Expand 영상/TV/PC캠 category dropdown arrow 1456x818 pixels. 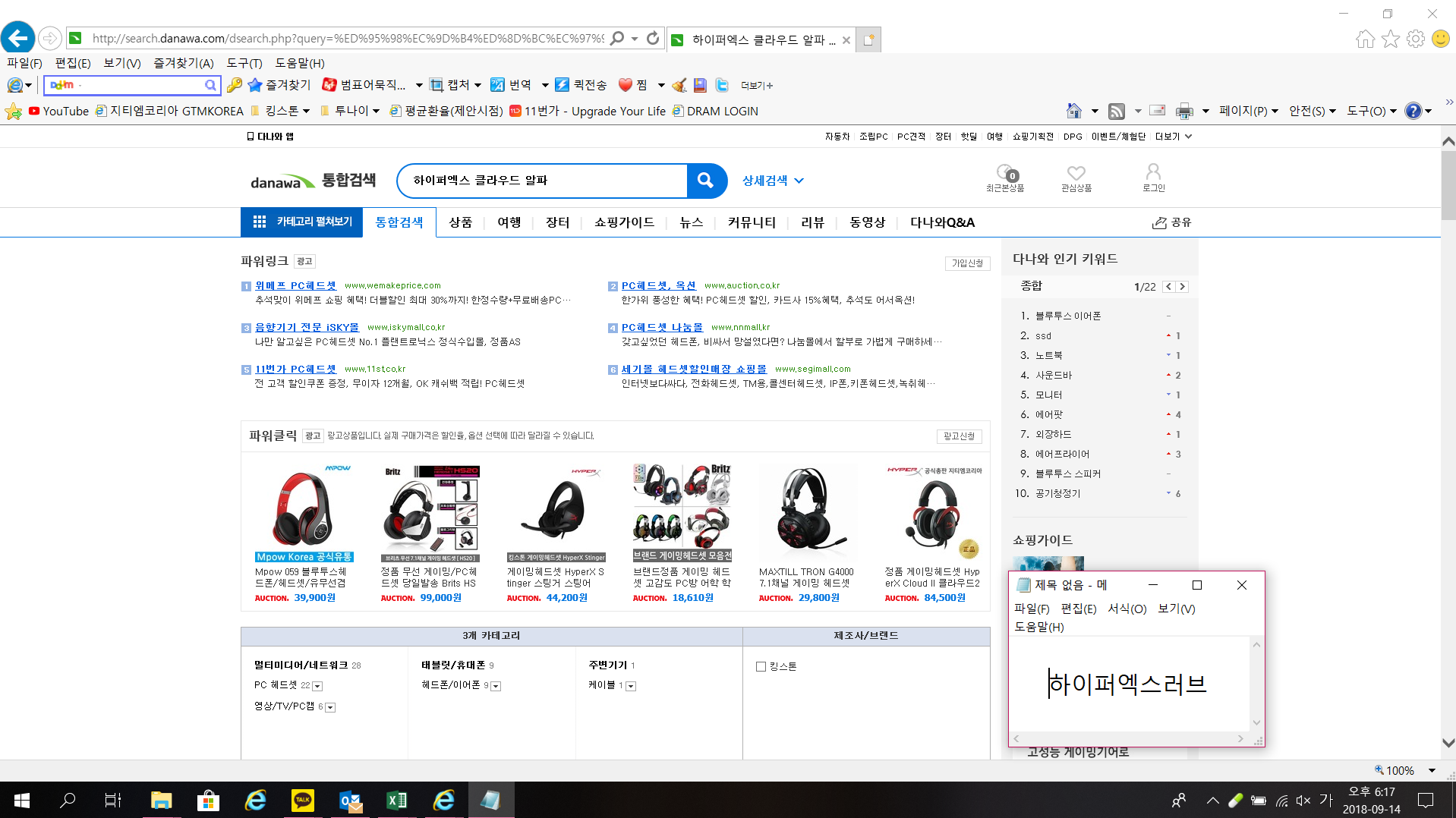pos(330,707)
